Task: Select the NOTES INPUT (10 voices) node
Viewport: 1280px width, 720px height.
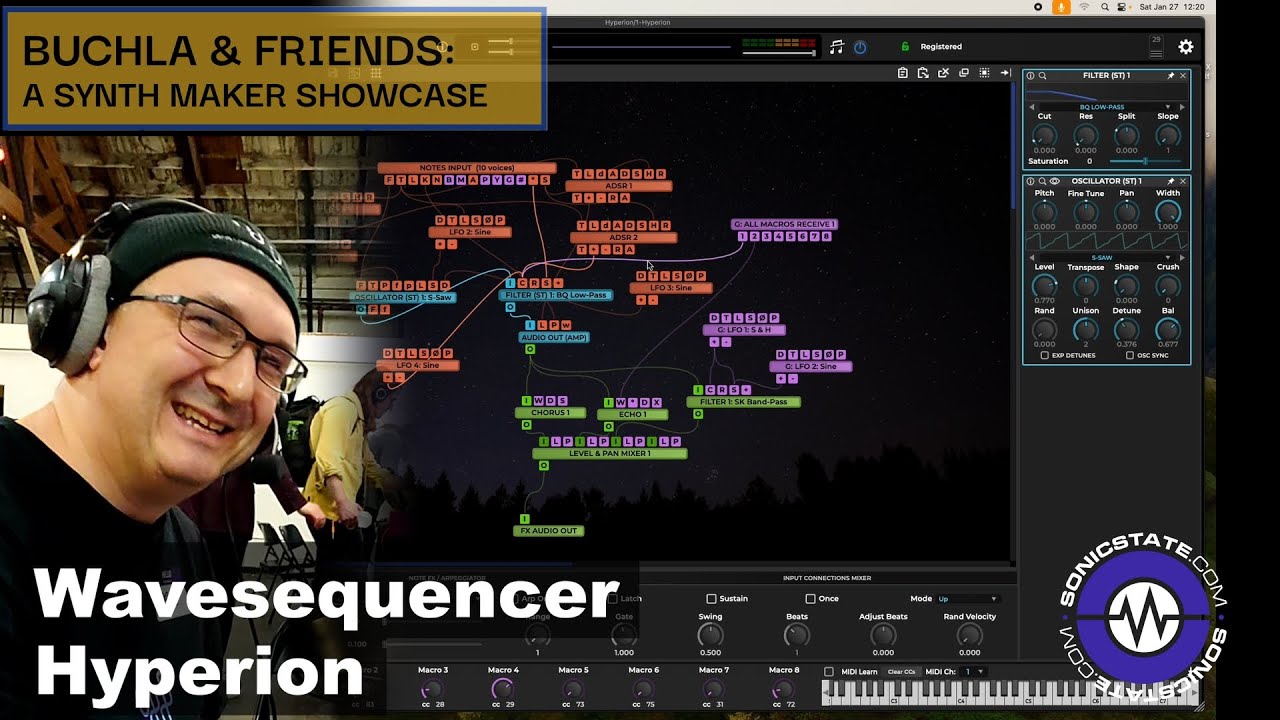Action: (466, 168)
